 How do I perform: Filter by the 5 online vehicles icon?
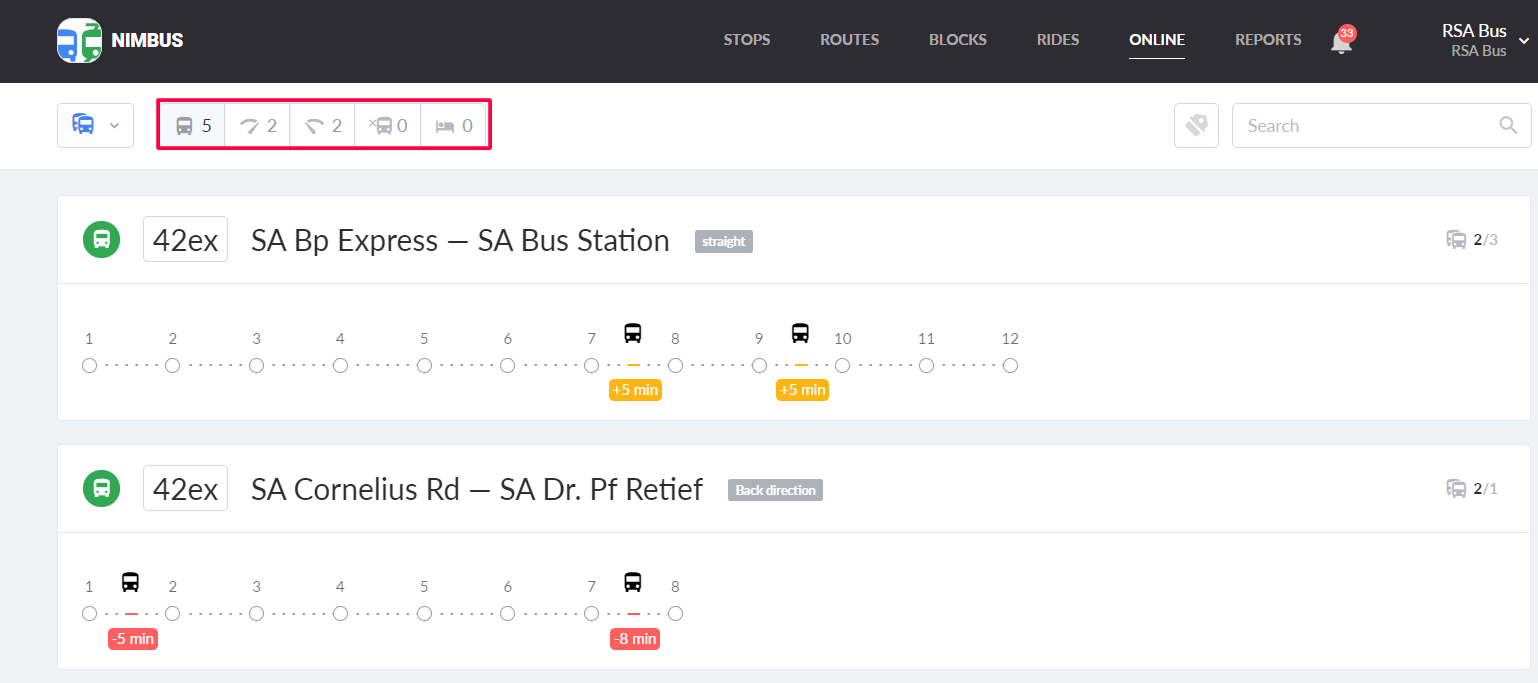pyautogui.click(x=192, y=125)
